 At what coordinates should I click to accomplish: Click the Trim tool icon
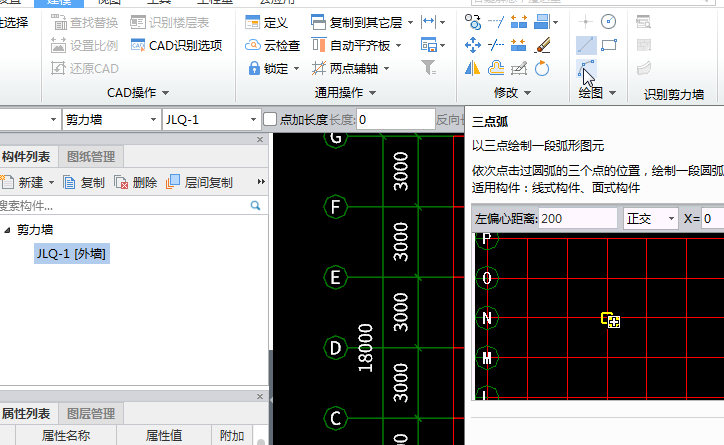point(496,45)
